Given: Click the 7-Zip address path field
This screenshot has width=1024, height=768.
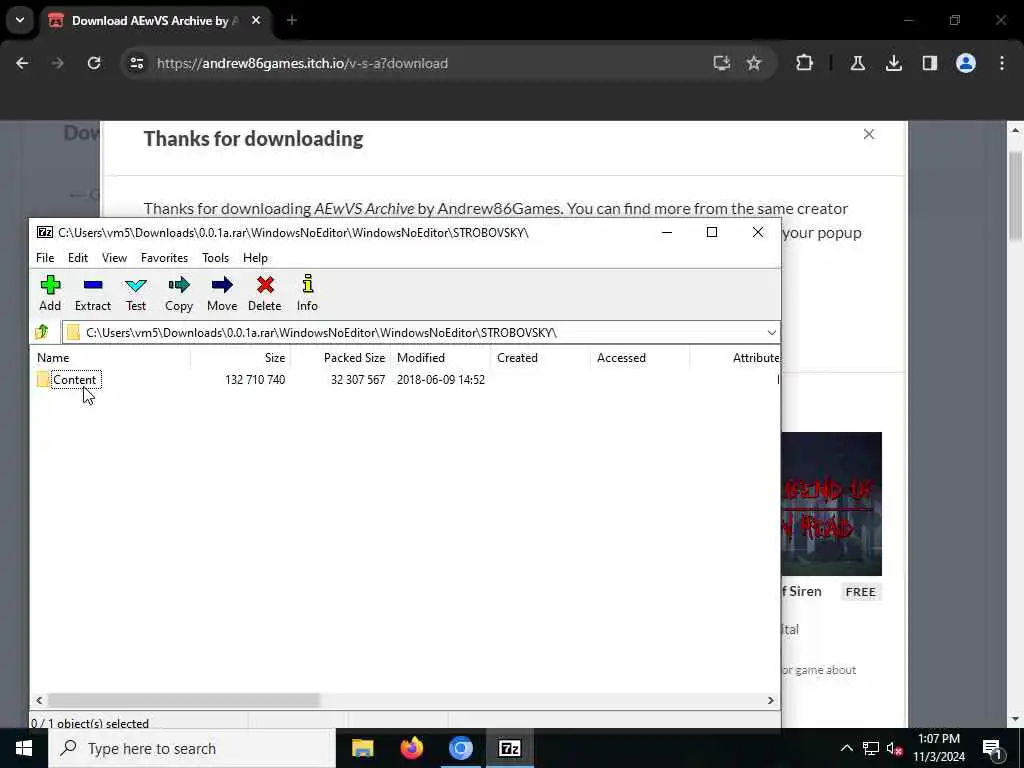Looking at the screenshot, I should click(x=418, y=332).
